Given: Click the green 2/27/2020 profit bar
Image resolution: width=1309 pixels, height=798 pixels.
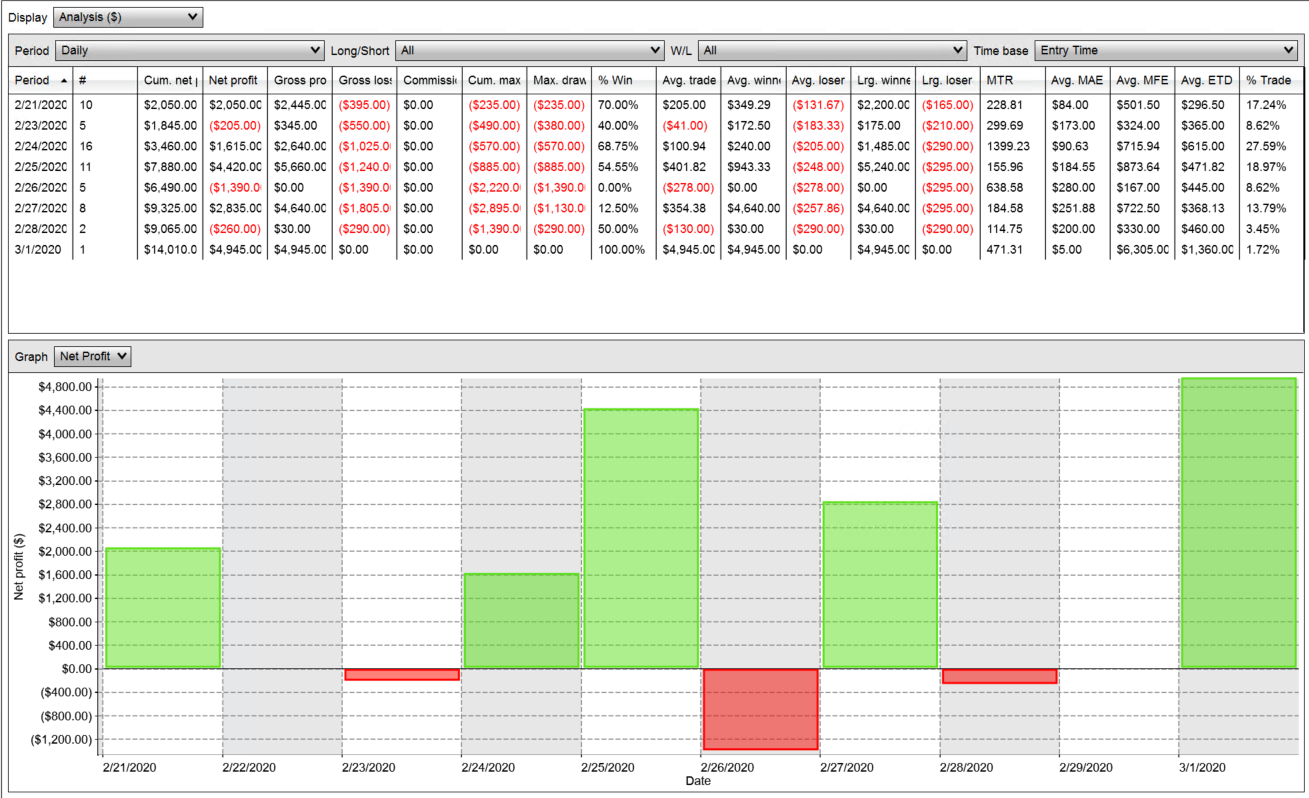Looking at the screenshot, I should click(x=880, y=585).
